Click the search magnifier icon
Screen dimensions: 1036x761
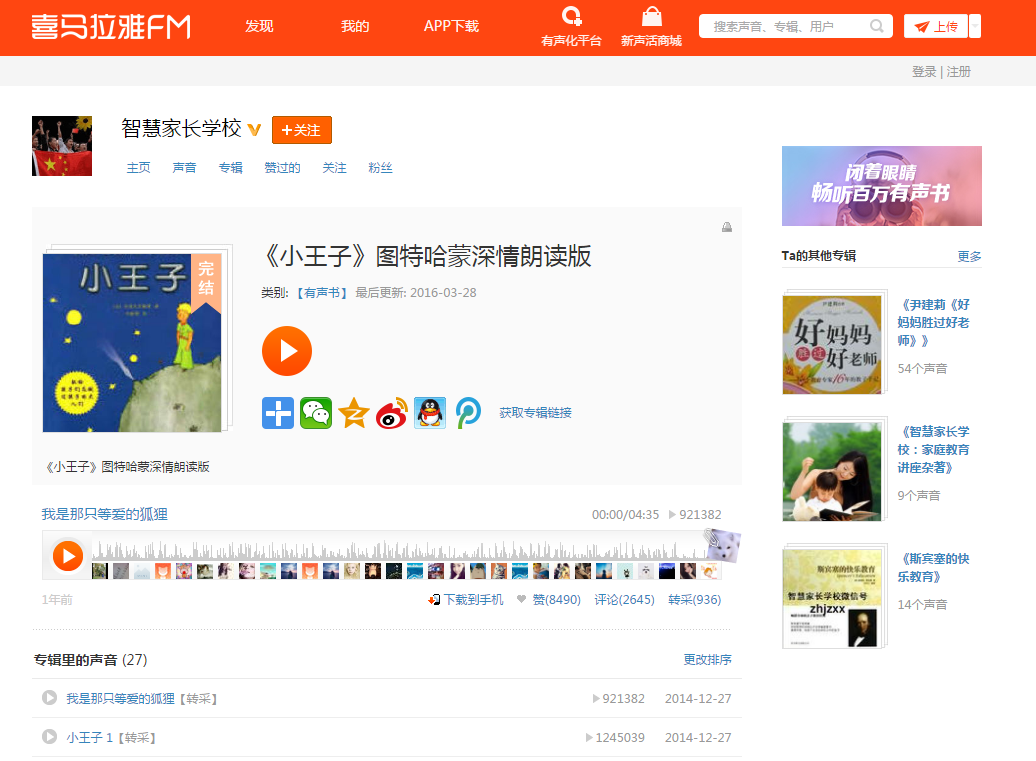click(x=878, y=25)
